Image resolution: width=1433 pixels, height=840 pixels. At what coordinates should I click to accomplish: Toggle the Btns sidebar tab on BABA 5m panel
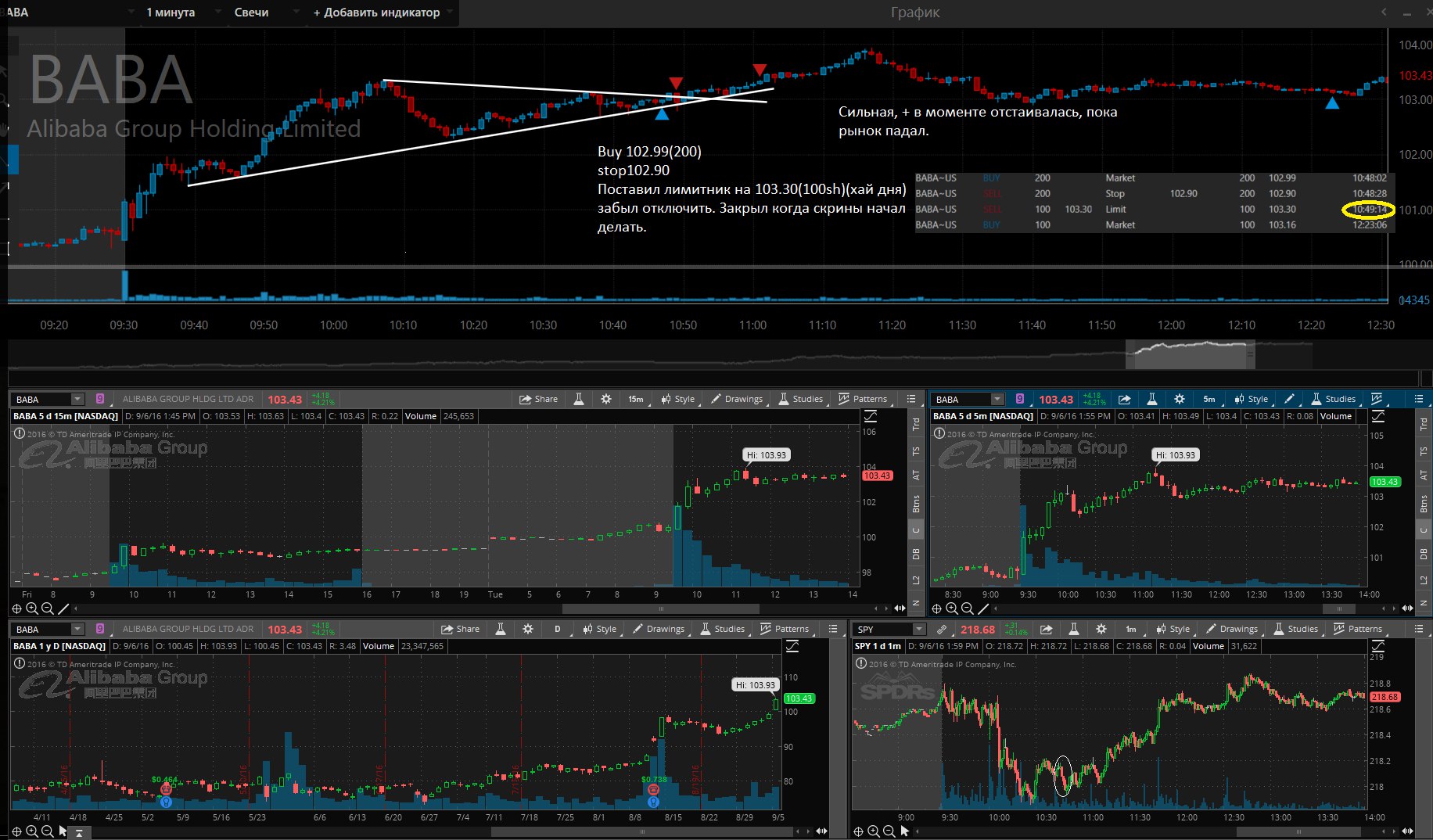[1424, 504]
